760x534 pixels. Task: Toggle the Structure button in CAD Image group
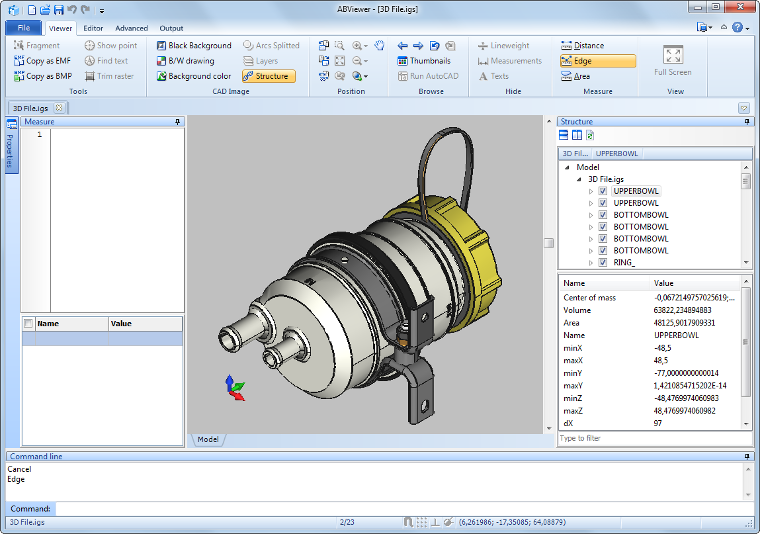pos(269,76)
